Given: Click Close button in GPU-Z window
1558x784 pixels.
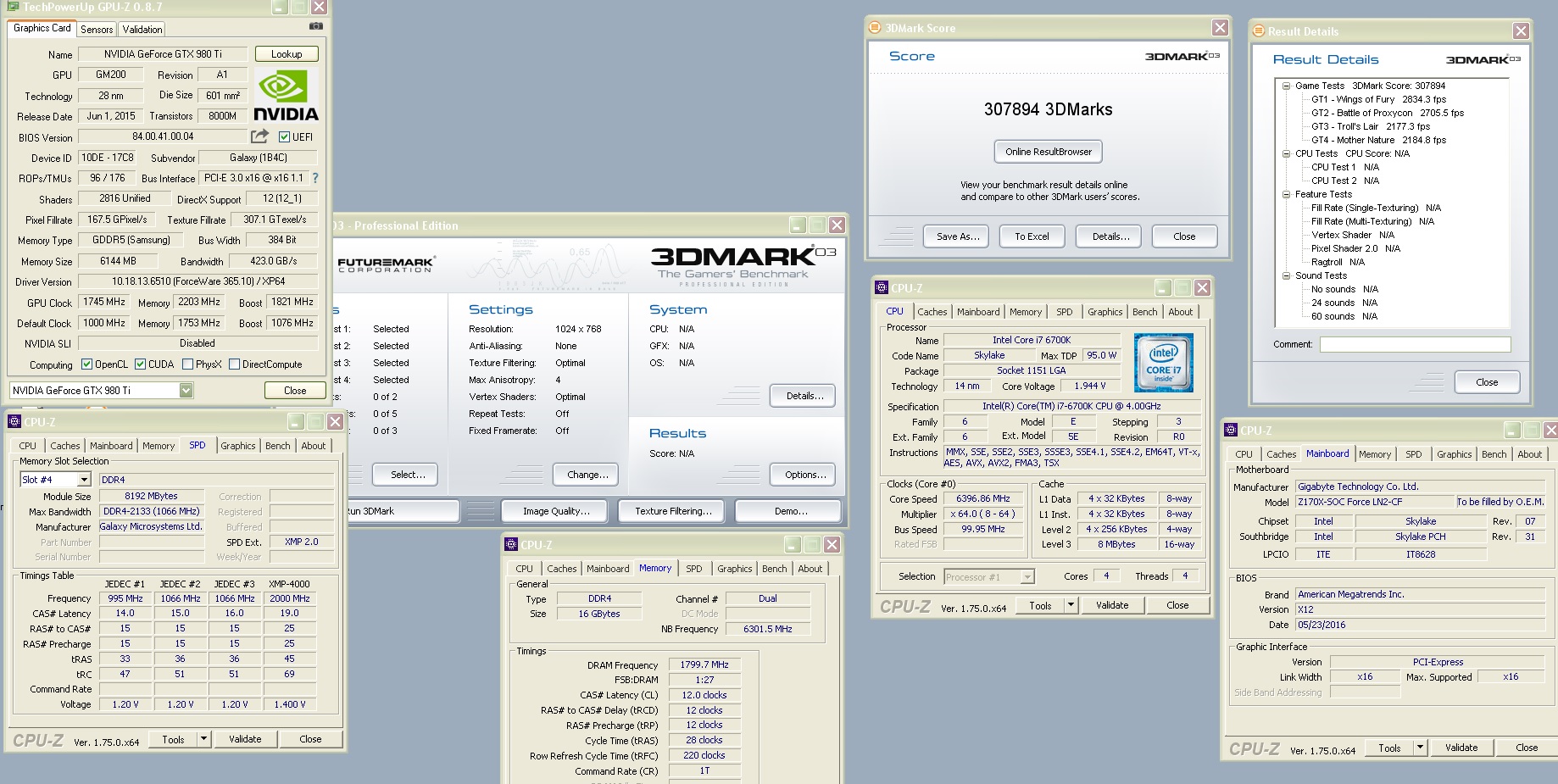Looking at the screenshot, I should click(x=295, y=391).
